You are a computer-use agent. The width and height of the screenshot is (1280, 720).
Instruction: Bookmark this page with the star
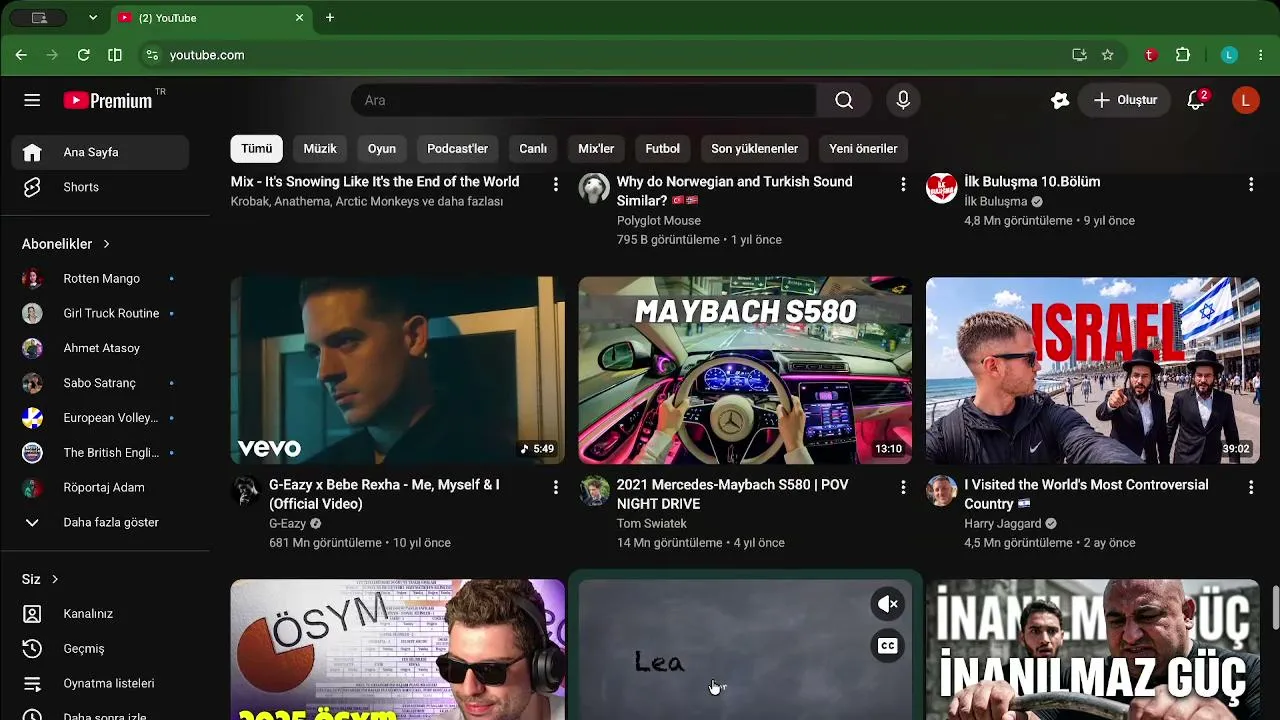(x=1108, y=55)
